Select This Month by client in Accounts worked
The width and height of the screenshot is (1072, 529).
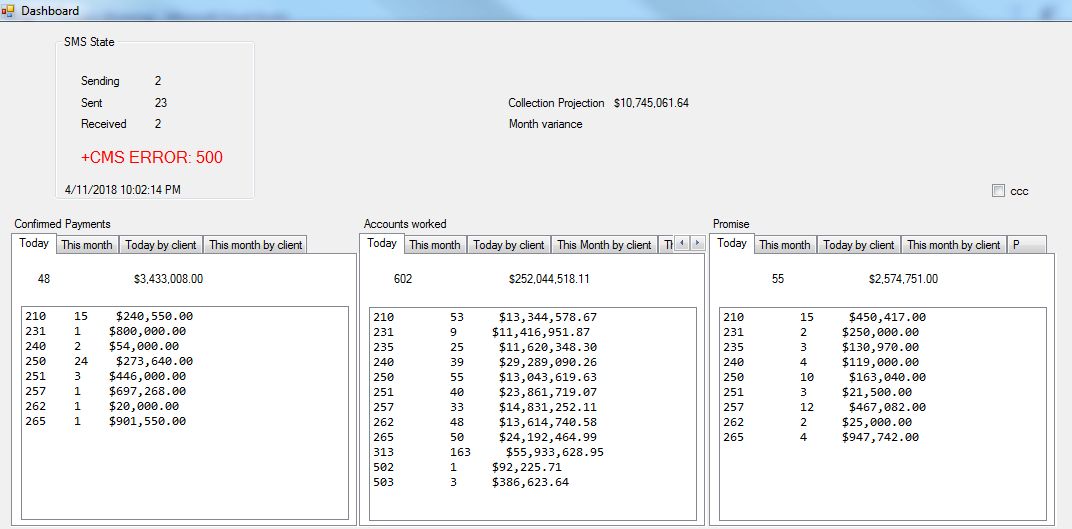(x=604, y=245)
